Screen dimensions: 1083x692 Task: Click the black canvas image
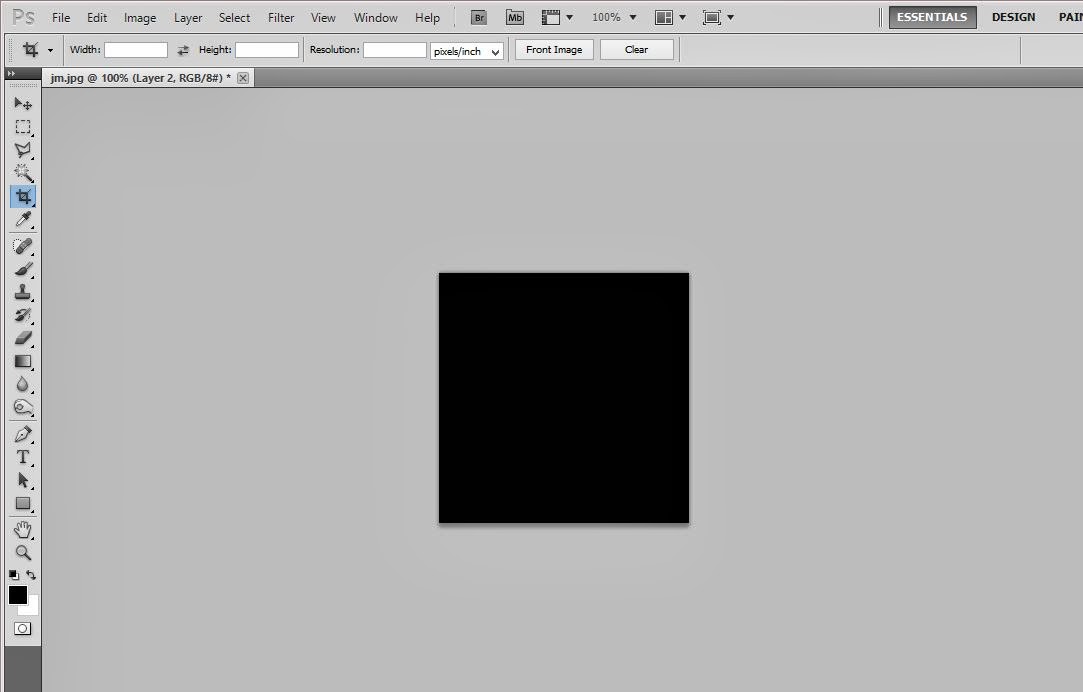564,398
